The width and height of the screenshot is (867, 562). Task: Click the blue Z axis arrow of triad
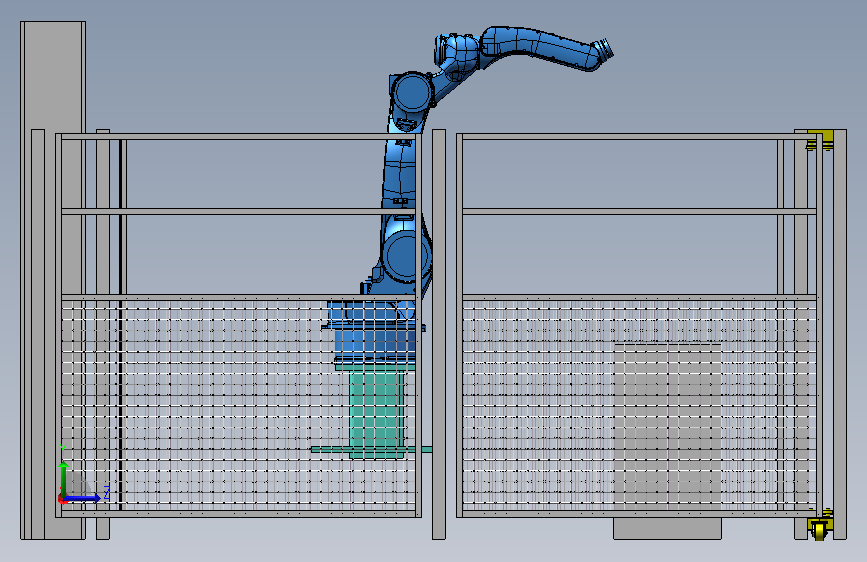[84, 498]
